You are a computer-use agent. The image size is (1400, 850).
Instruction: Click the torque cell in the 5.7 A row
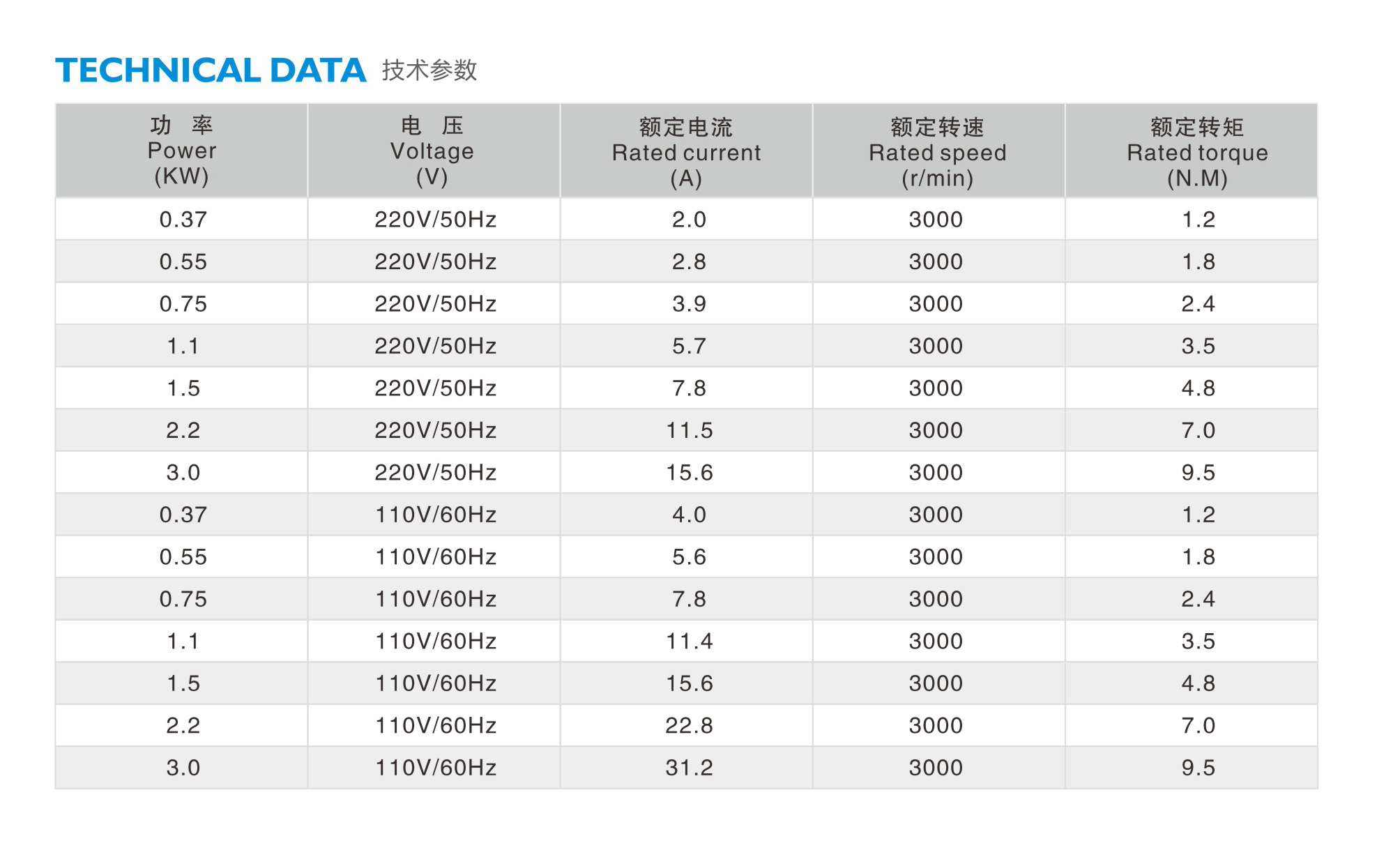(1191, 346)
